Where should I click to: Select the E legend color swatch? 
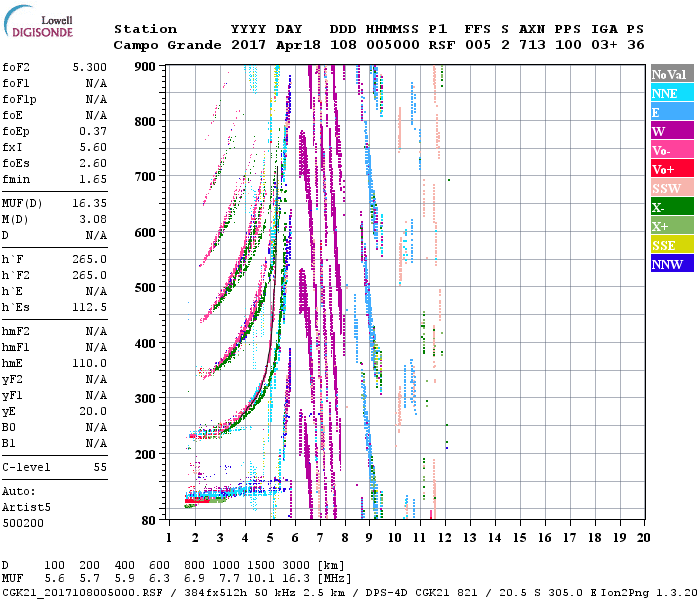[672, 112]
